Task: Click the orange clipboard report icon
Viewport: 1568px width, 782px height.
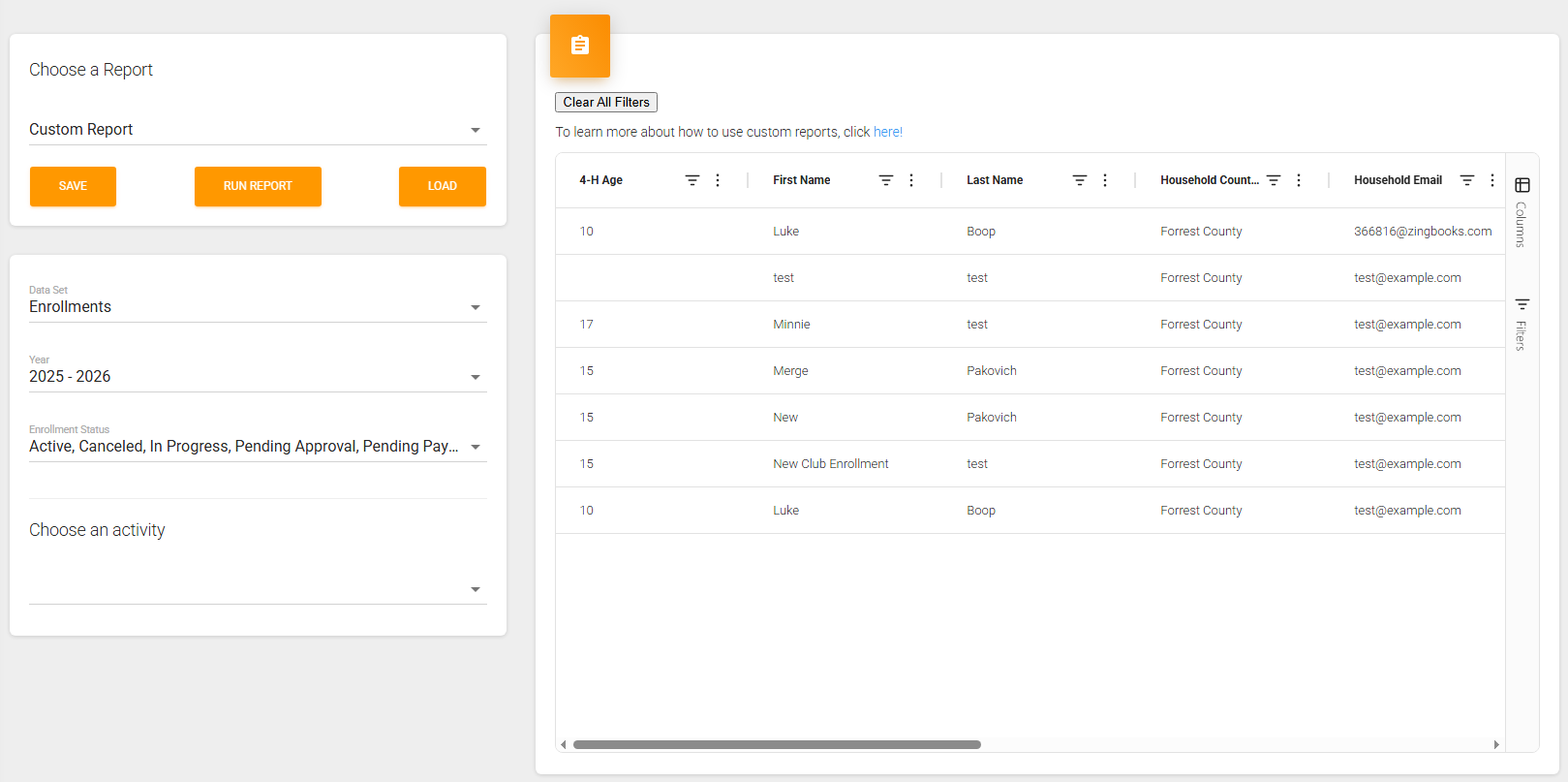Action: coord(580,46)
